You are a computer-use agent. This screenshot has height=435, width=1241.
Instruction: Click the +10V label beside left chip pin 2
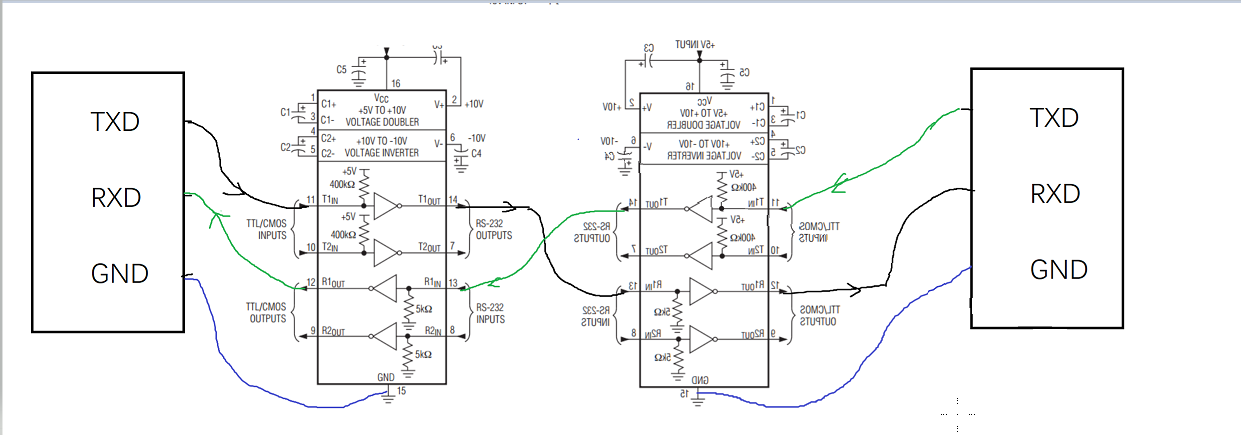click(x=475, y=103)
